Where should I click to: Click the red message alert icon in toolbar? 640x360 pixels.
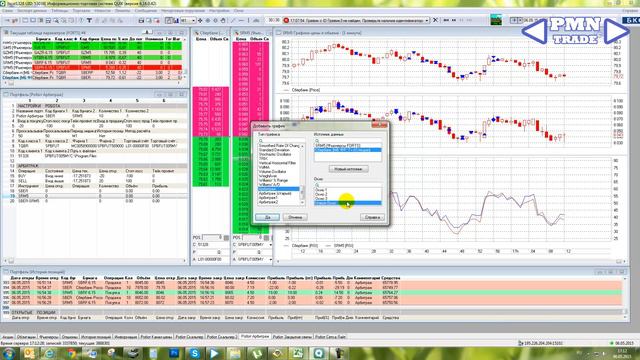click(286, 20)
